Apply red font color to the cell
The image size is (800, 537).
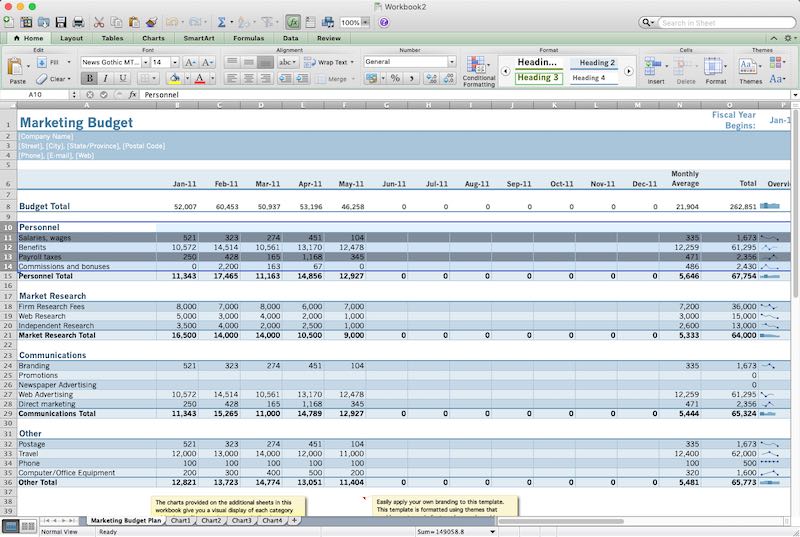pyautogui.click(x=199, y=79)
